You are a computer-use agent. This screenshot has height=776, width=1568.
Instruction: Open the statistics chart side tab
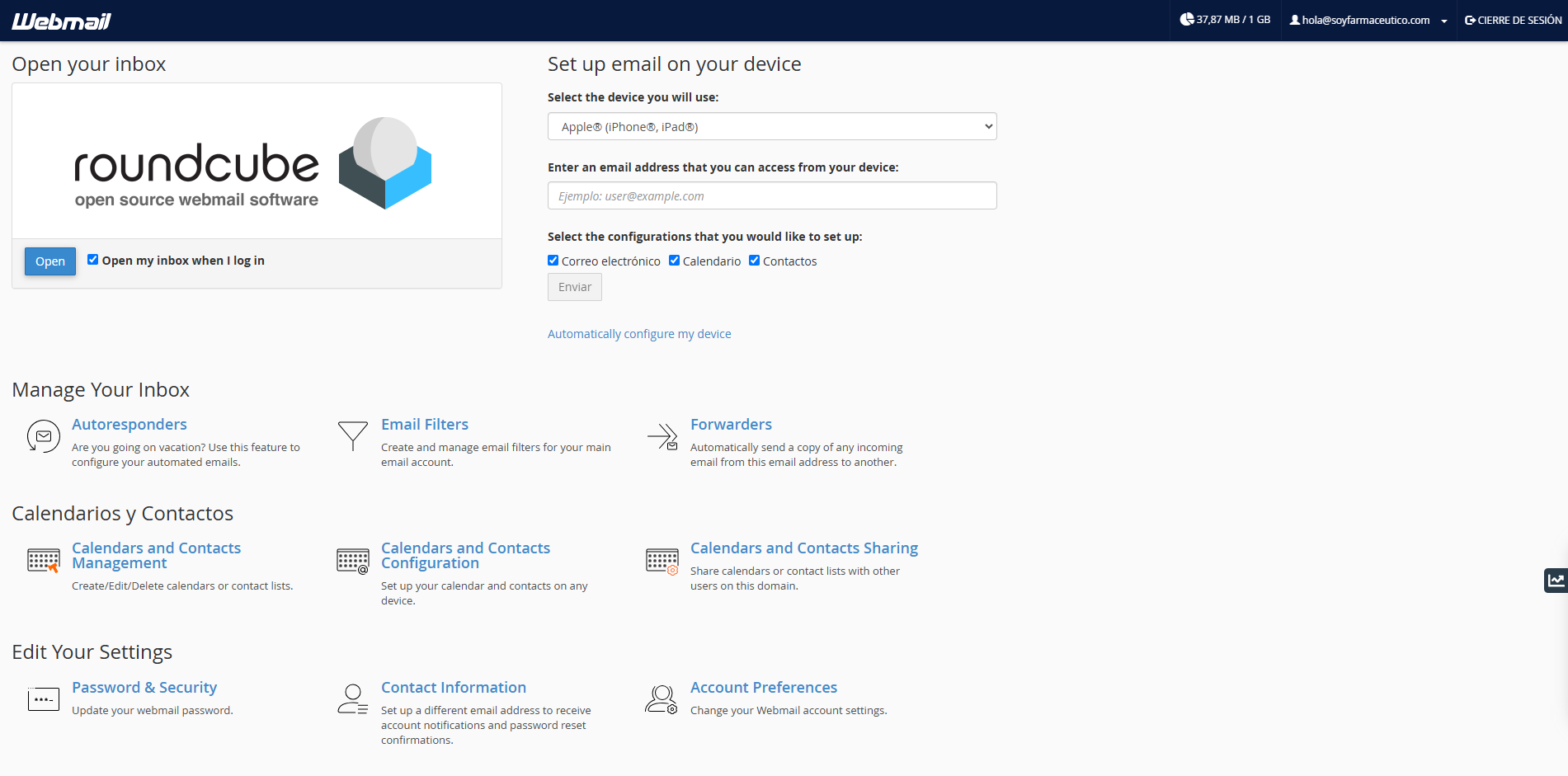1556,581
